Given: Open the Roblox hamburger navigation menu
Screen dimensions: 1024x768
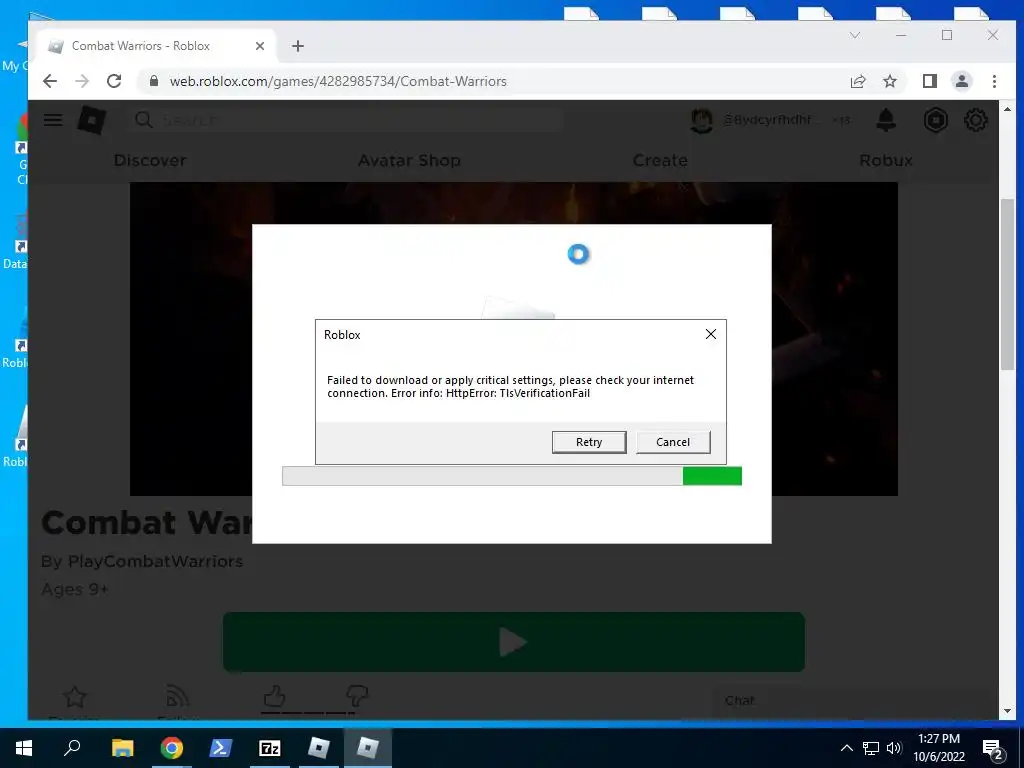Looking at the screenshot, I should coord(53,120).
